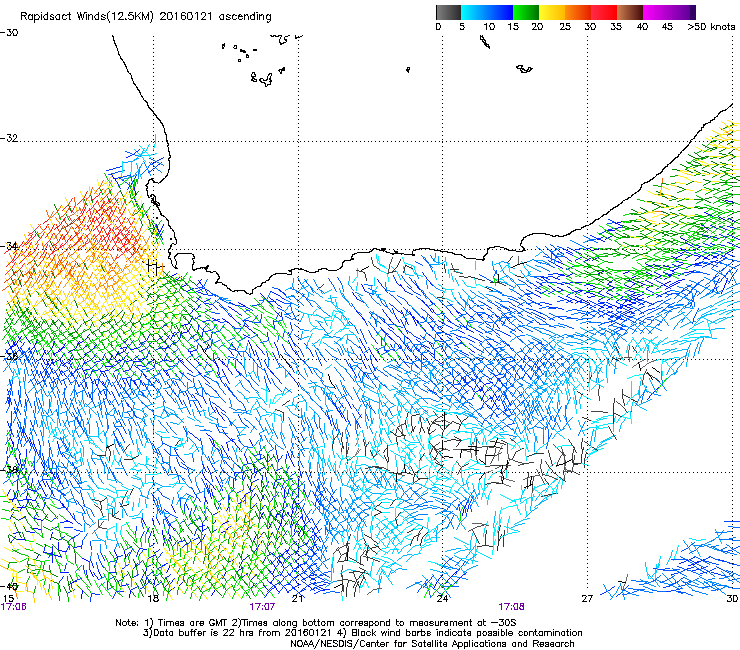Click the '5' label under the color bar
The width and height of the screenshot is (740, 650).
[462, 27]
